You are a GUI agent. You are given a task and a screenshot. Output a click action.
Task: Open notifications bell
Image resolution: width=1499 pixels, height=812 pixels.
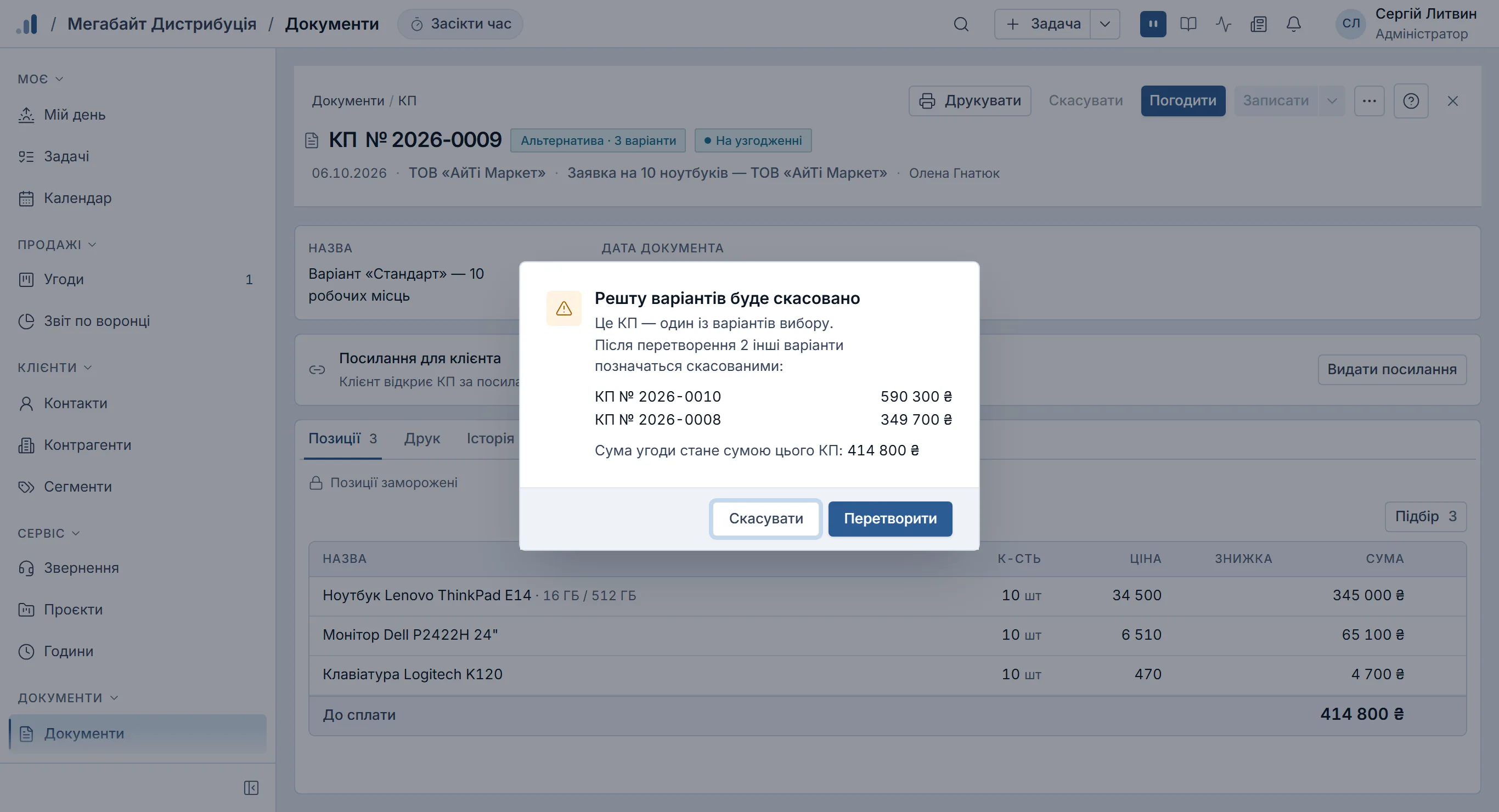[x=1293, y=24]
